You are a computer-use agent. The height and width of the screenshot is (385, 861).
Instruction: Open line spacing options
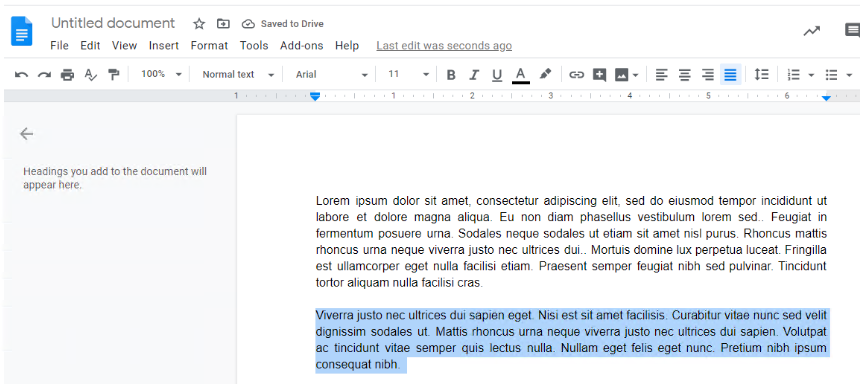pyautogui.click(x=761, y=75)
